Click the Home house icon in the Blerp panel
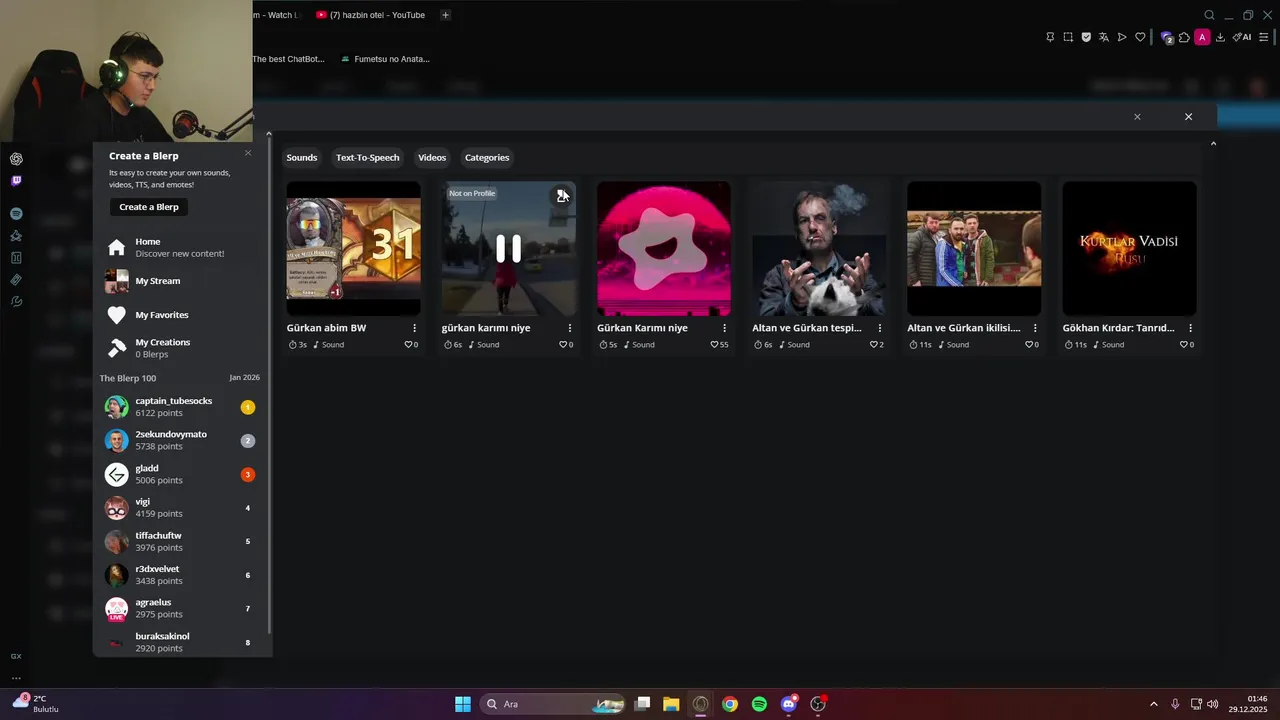Viewport: 1280px width, 720px height. pos(117,247)
